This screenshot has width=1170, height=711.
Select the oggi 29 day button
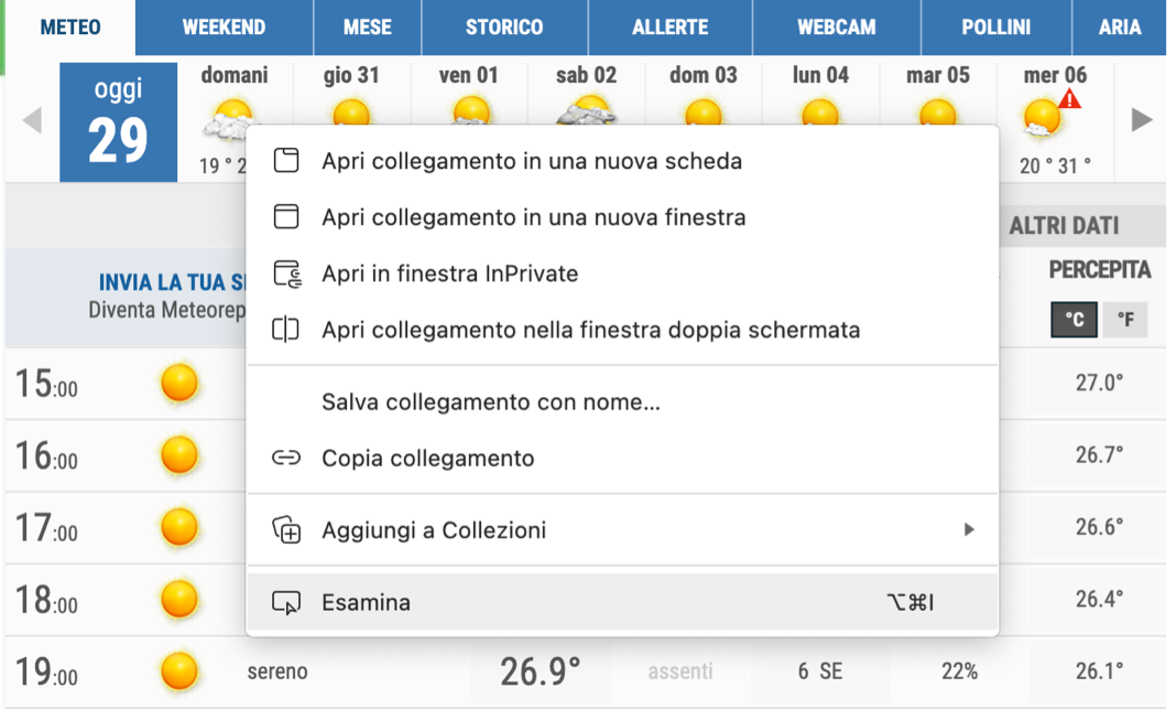pos(118,122)
